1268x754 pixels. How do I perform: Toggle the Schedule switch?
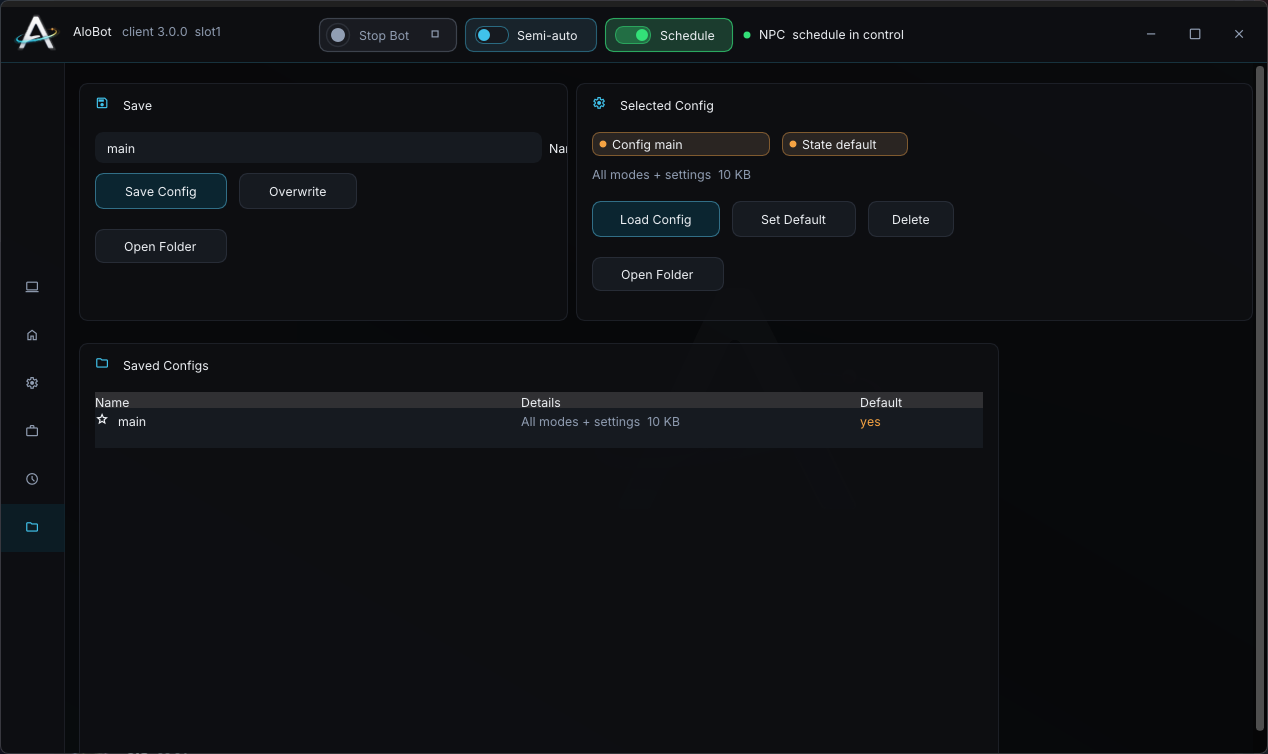632,35
